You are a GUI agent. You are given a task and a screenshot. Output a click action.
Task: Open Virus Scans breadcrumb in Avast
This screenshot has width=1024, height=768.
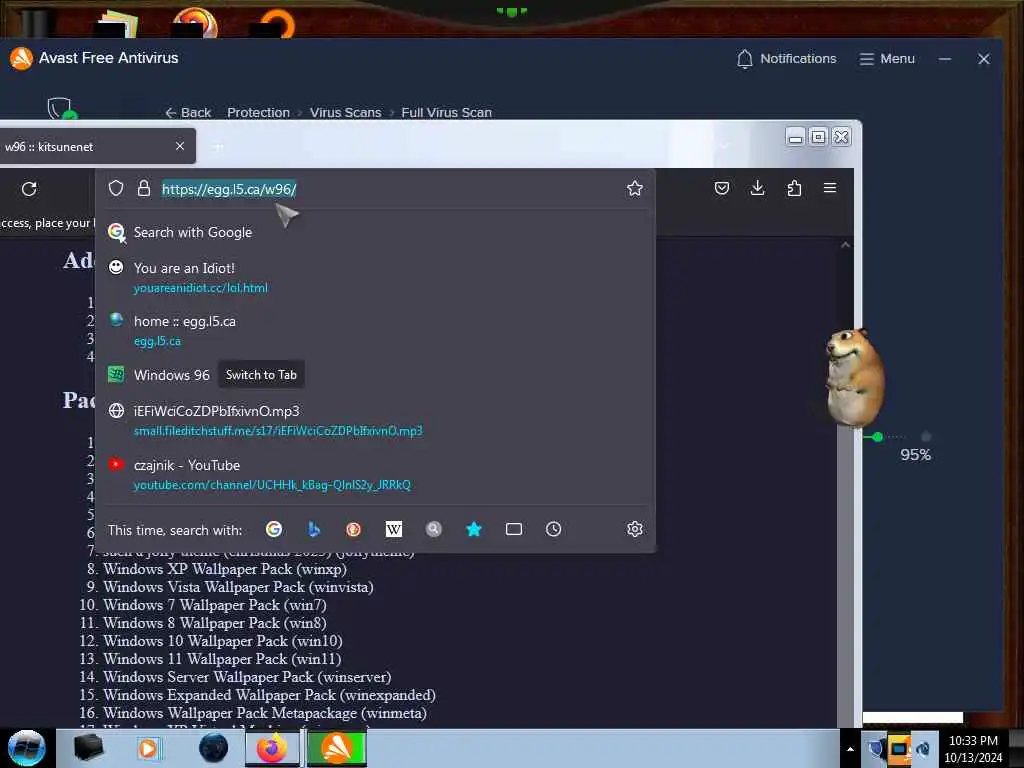345,112
